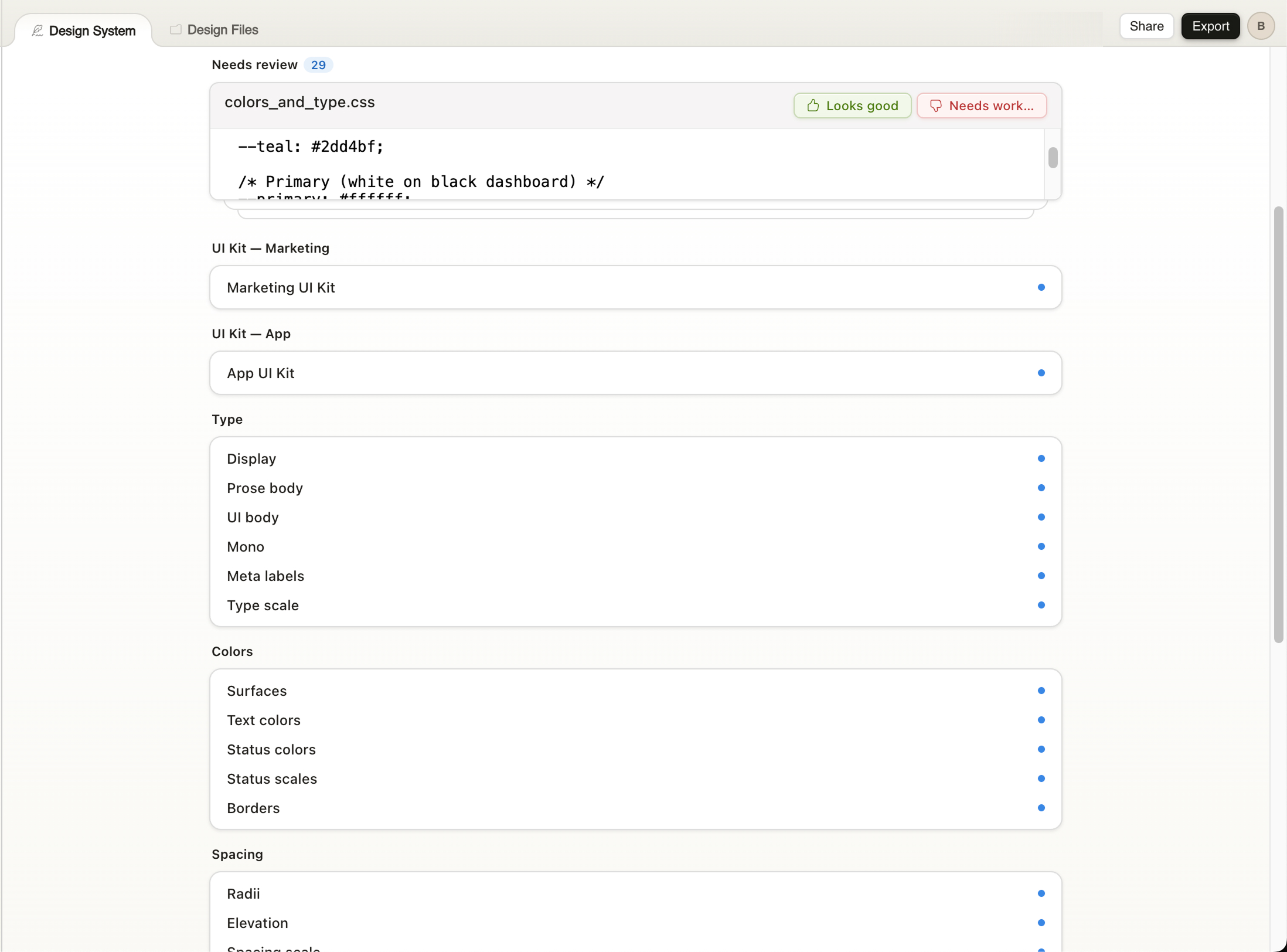Click the blue dot beside Type scale

1041,605
